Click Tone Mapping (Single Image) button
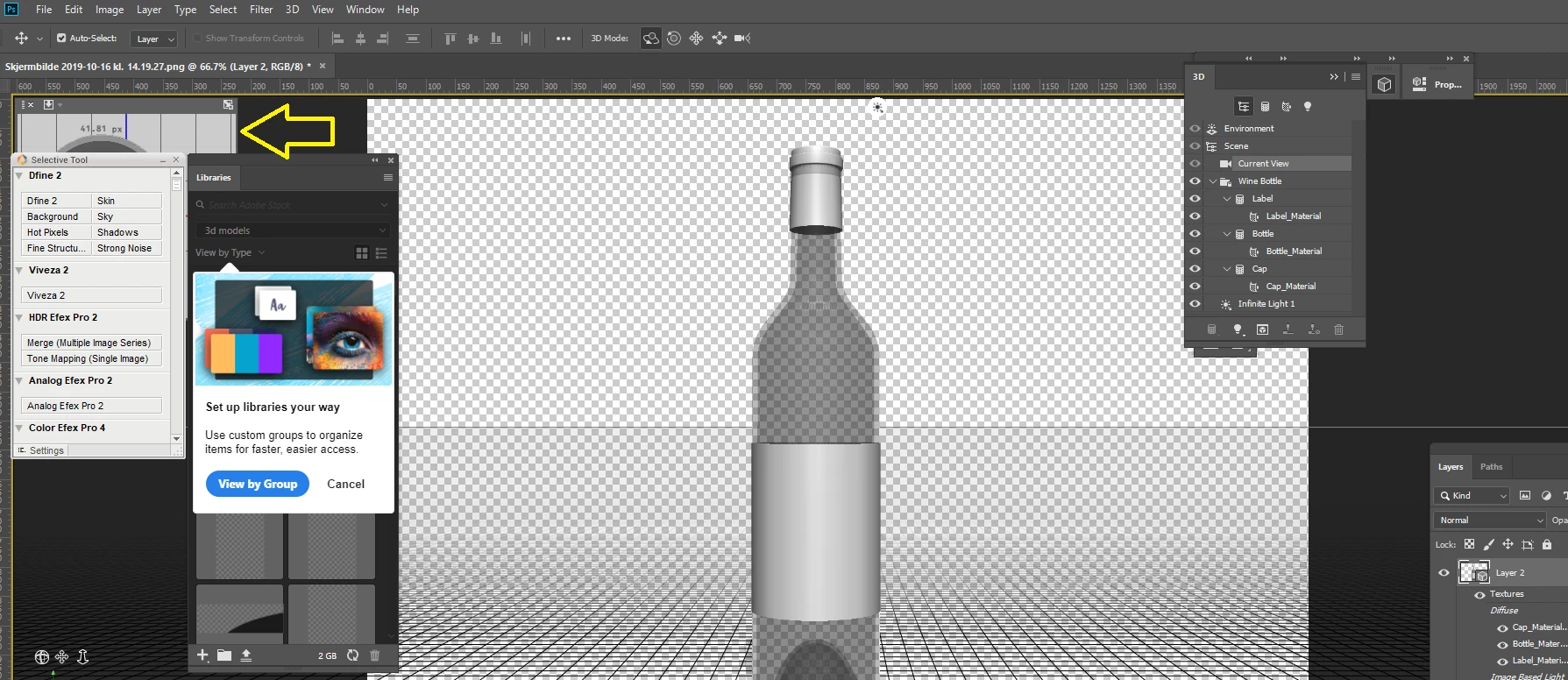Screen dimensions: 1568x680 click(91, 358)
